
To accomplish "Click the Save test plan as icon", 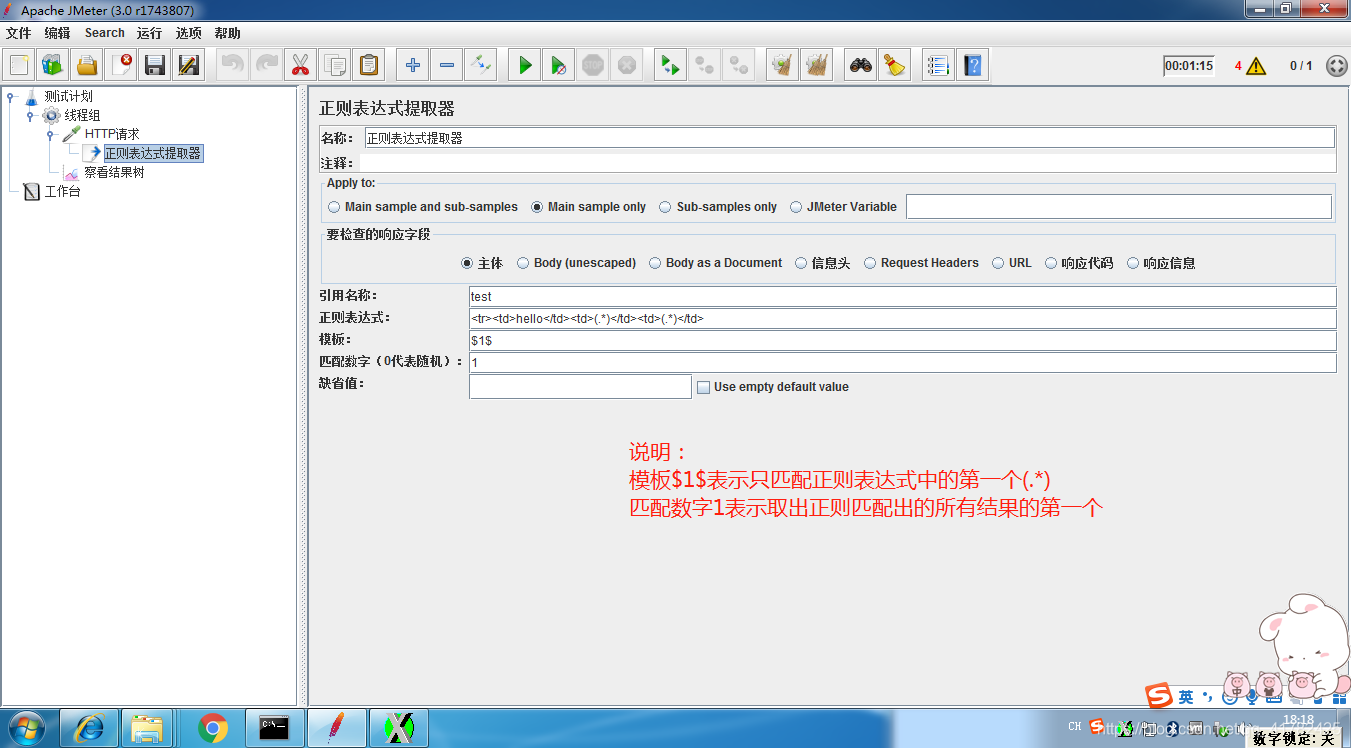I will click(x=189, y=66).
